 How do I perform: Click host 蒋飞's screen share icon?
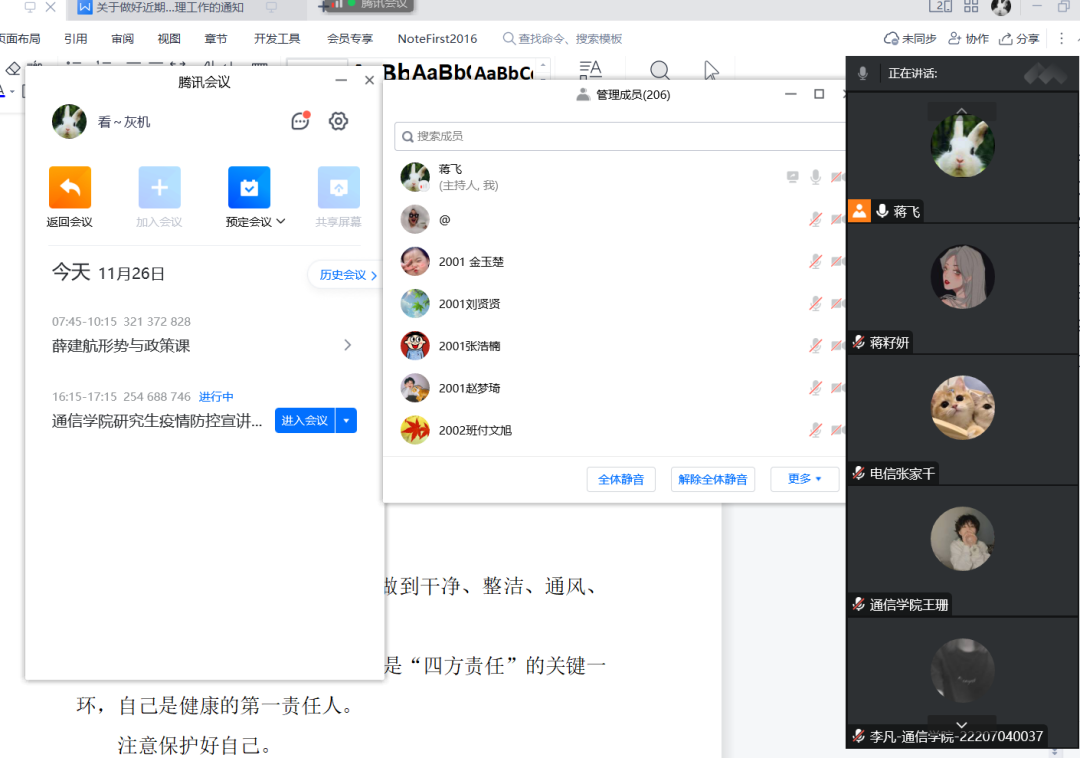(793, 177)
